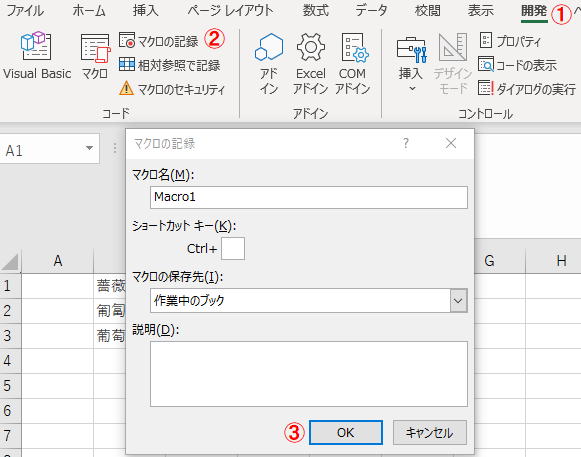Click the キャンセル button
Screen dimensions: 581x457
pyautogui.click(x=429, y=433)
